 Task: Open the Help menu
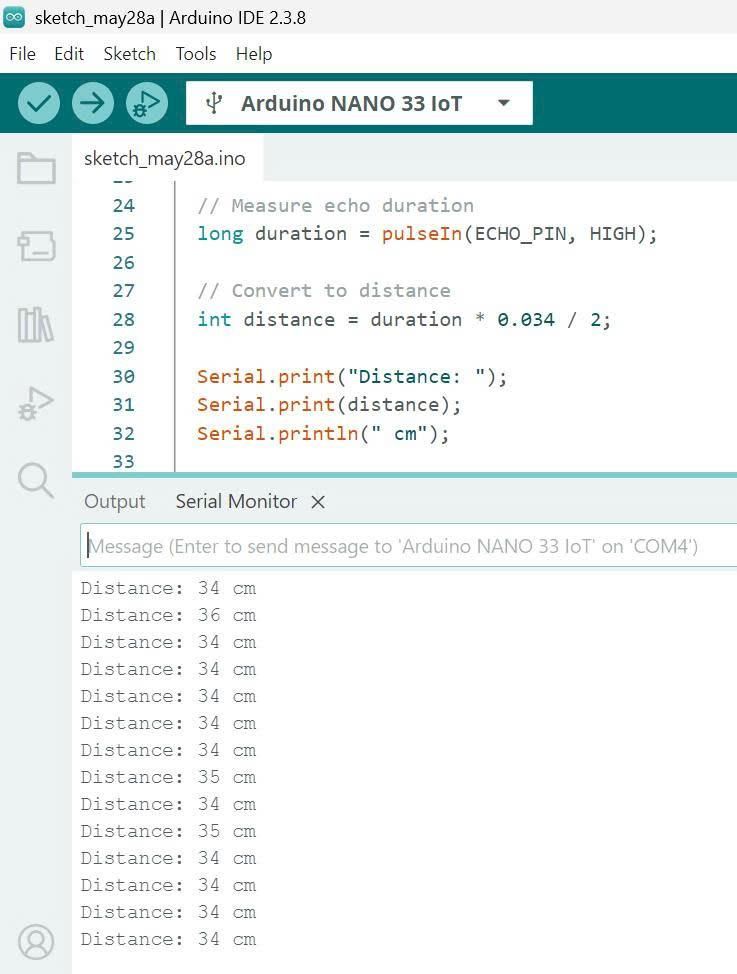[254, 54]
